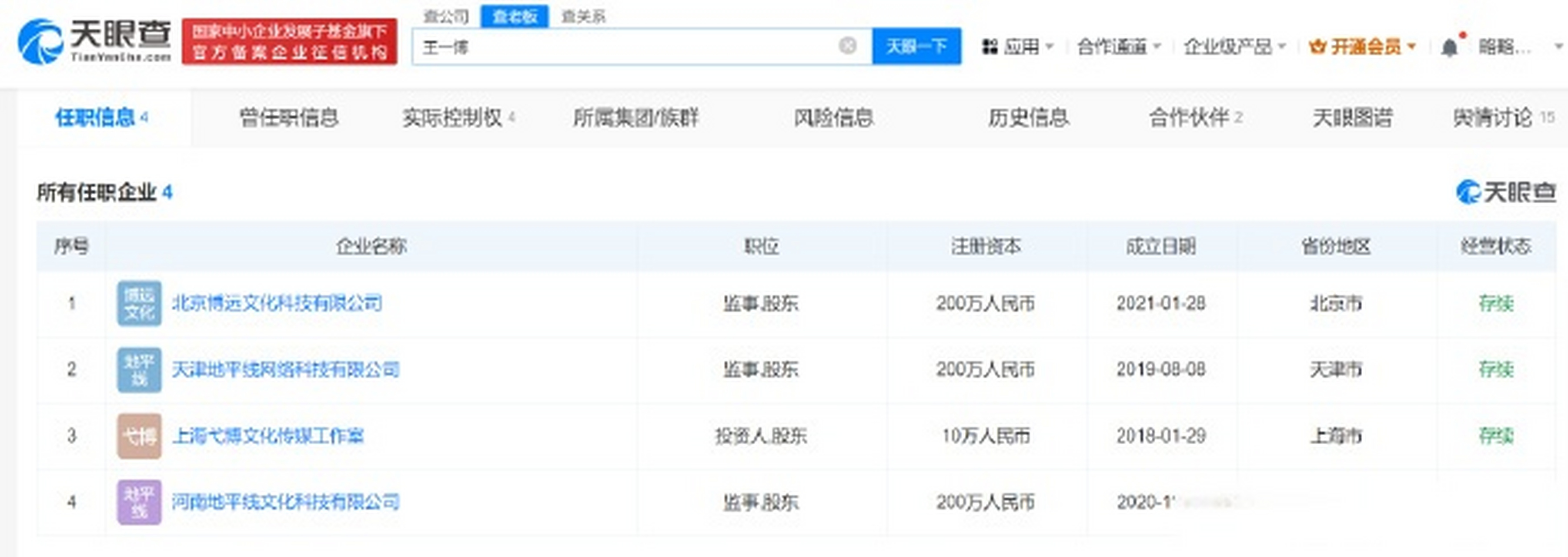Open the 应用 apps grid icon
The image size is (1568, 557).
(x=991, y=46)
